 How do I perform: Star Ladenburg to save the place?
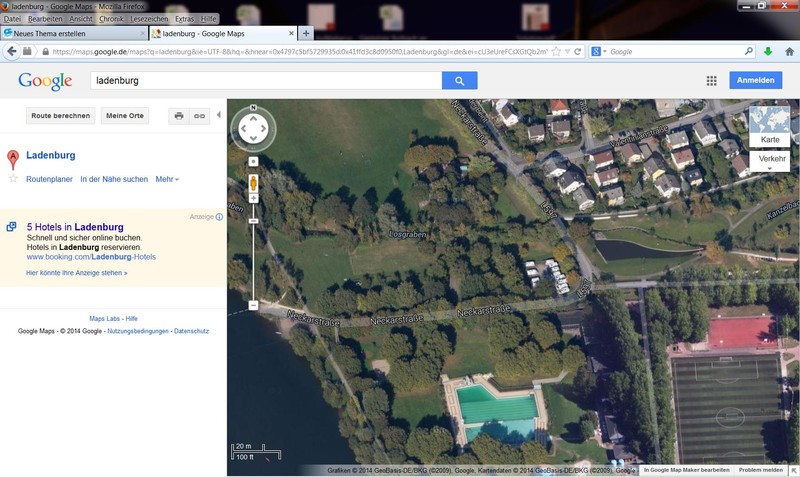[13, 179]
